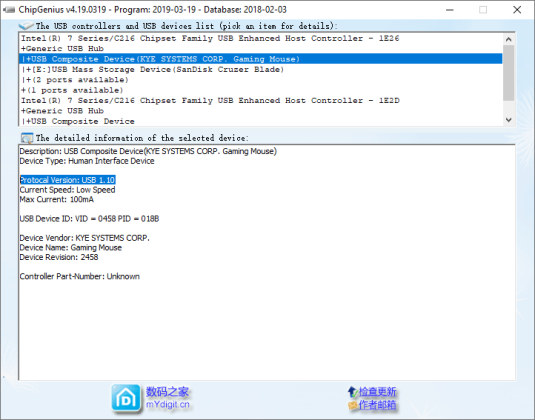Click the magnifier icon beside detailed information
The image size is (535, 420).
[x=27, y=138]
